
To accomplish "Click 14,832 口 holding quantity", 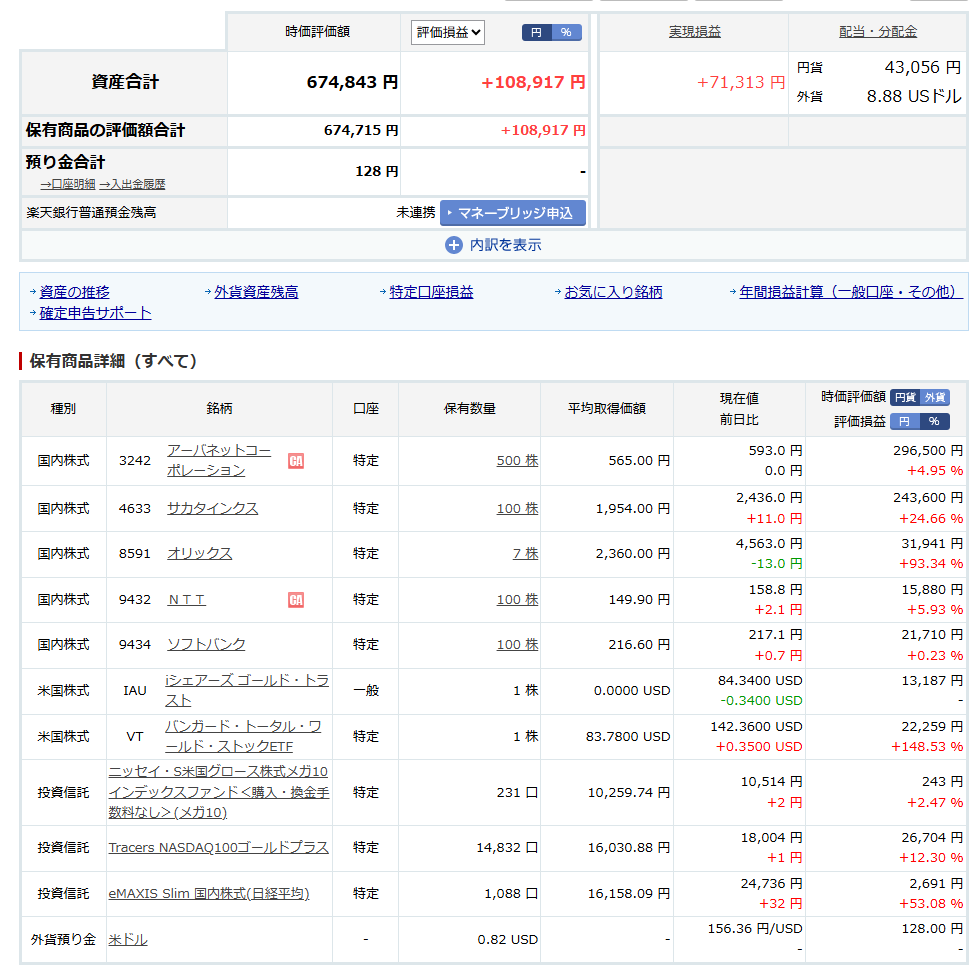I will pyautogui.click(x=507, y=847).
